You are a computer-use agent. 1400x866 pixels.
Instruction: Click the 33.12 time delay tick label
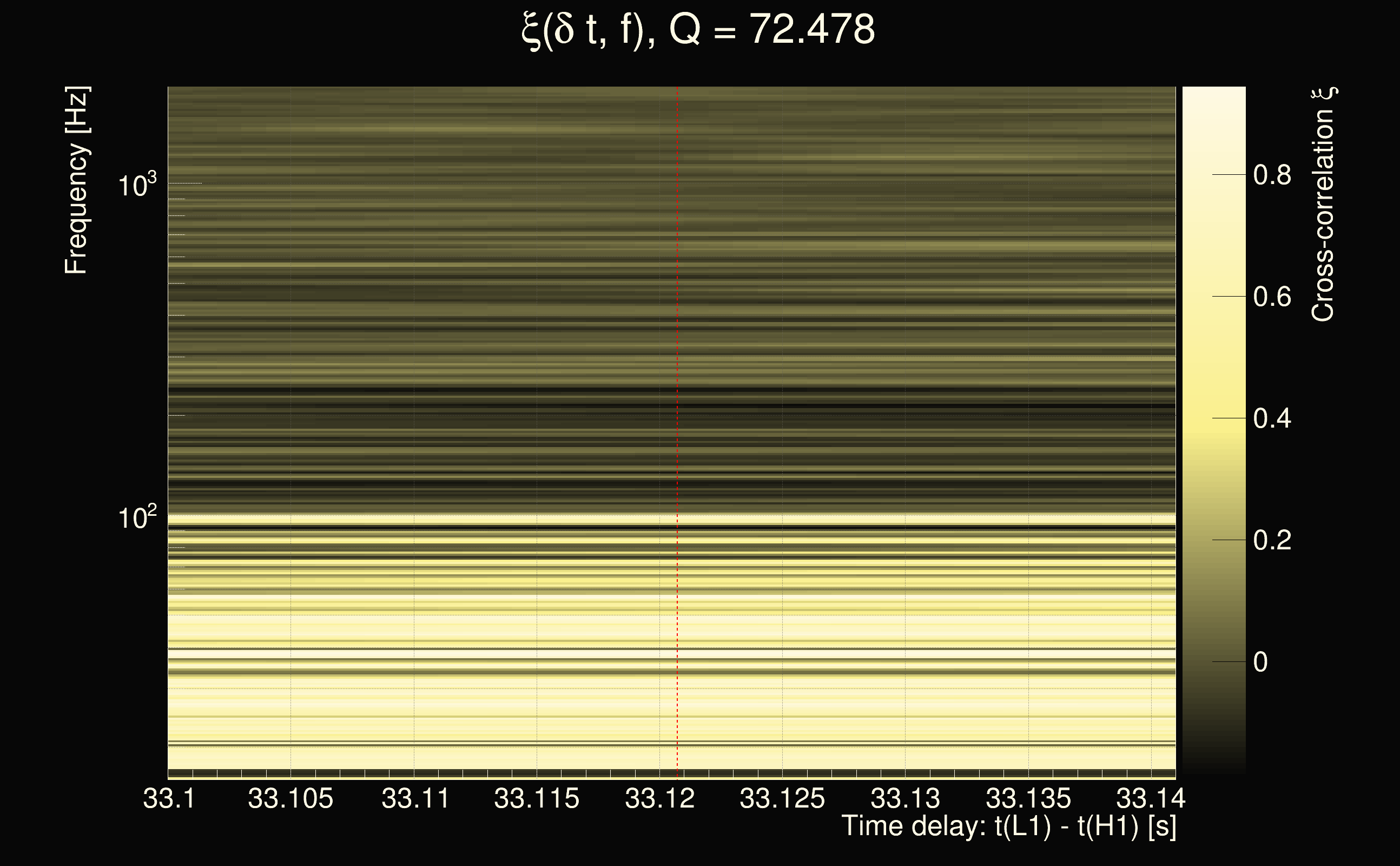click(659, 798)
